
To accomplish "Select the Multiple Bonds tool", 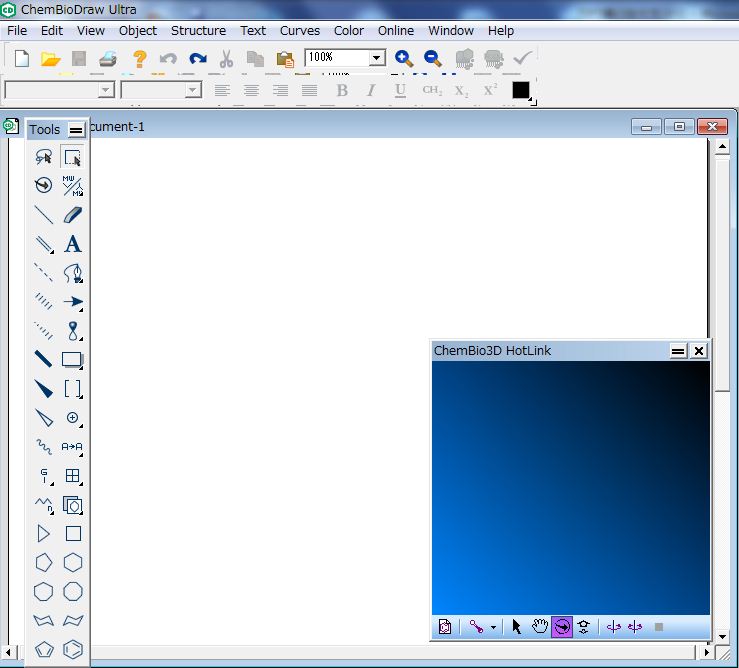I will [x=44, y=244].
